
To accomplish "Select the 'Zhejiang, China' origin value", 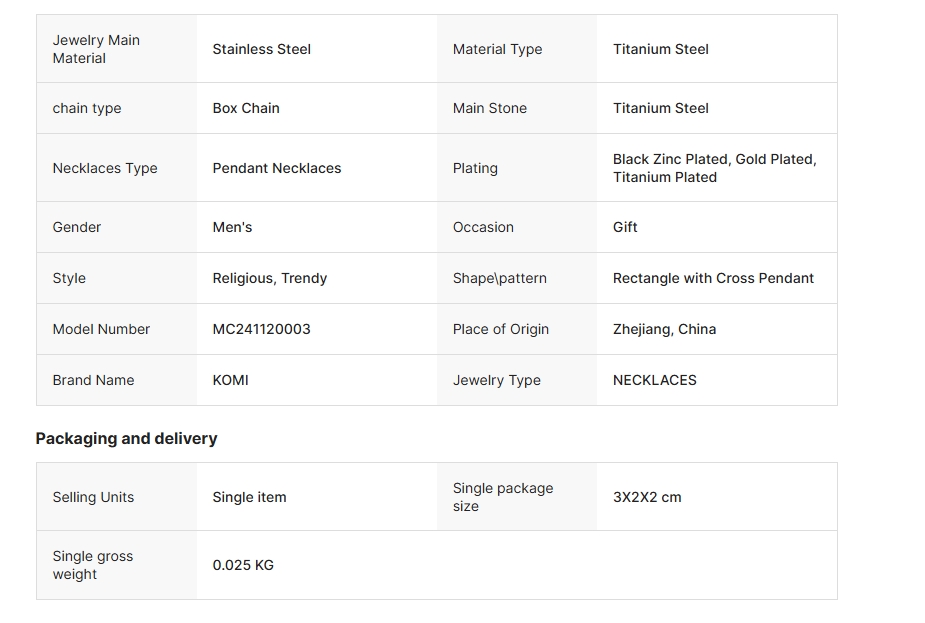I will 664,329.
